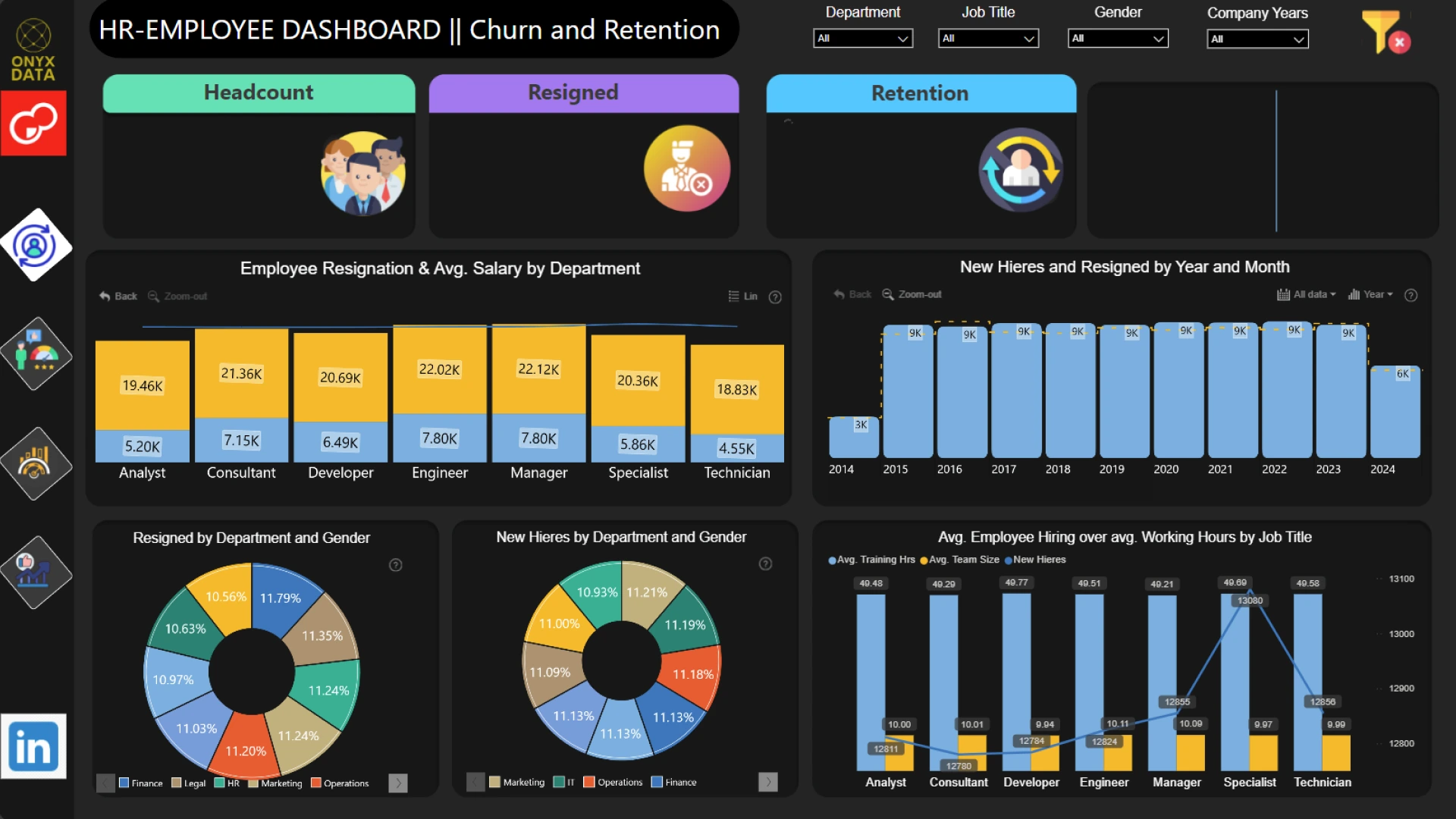
Task: Expand the Year granularity dropdown
Action: click(x=1370, y=294)
